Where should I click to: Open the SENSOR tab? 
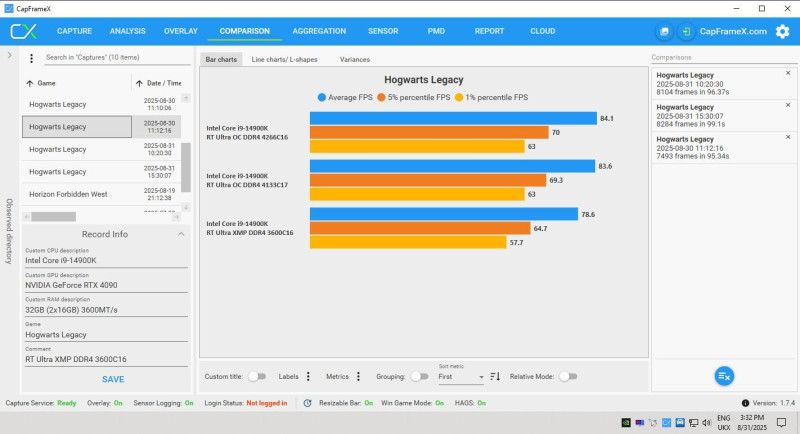[x=383, y=31]
